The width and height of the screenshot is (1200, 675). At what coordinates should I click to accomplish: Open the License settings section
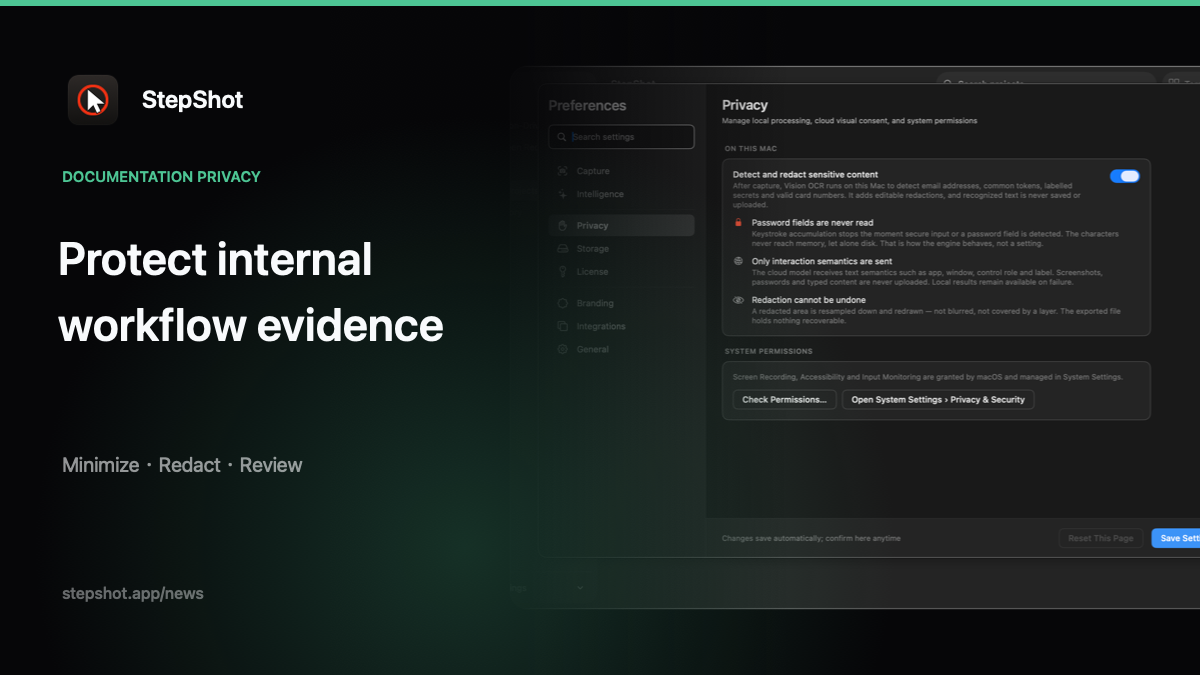click(621, 271)
